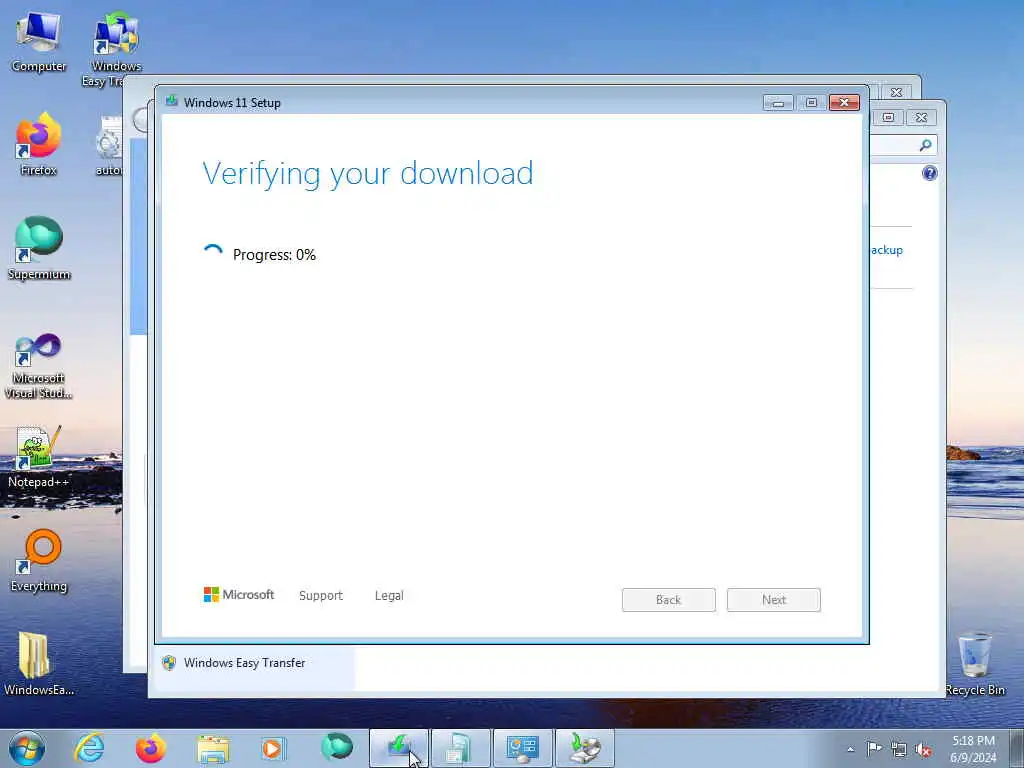Click the muted volume tray icon
This screenshot has width=1024, height=768.
923,749
